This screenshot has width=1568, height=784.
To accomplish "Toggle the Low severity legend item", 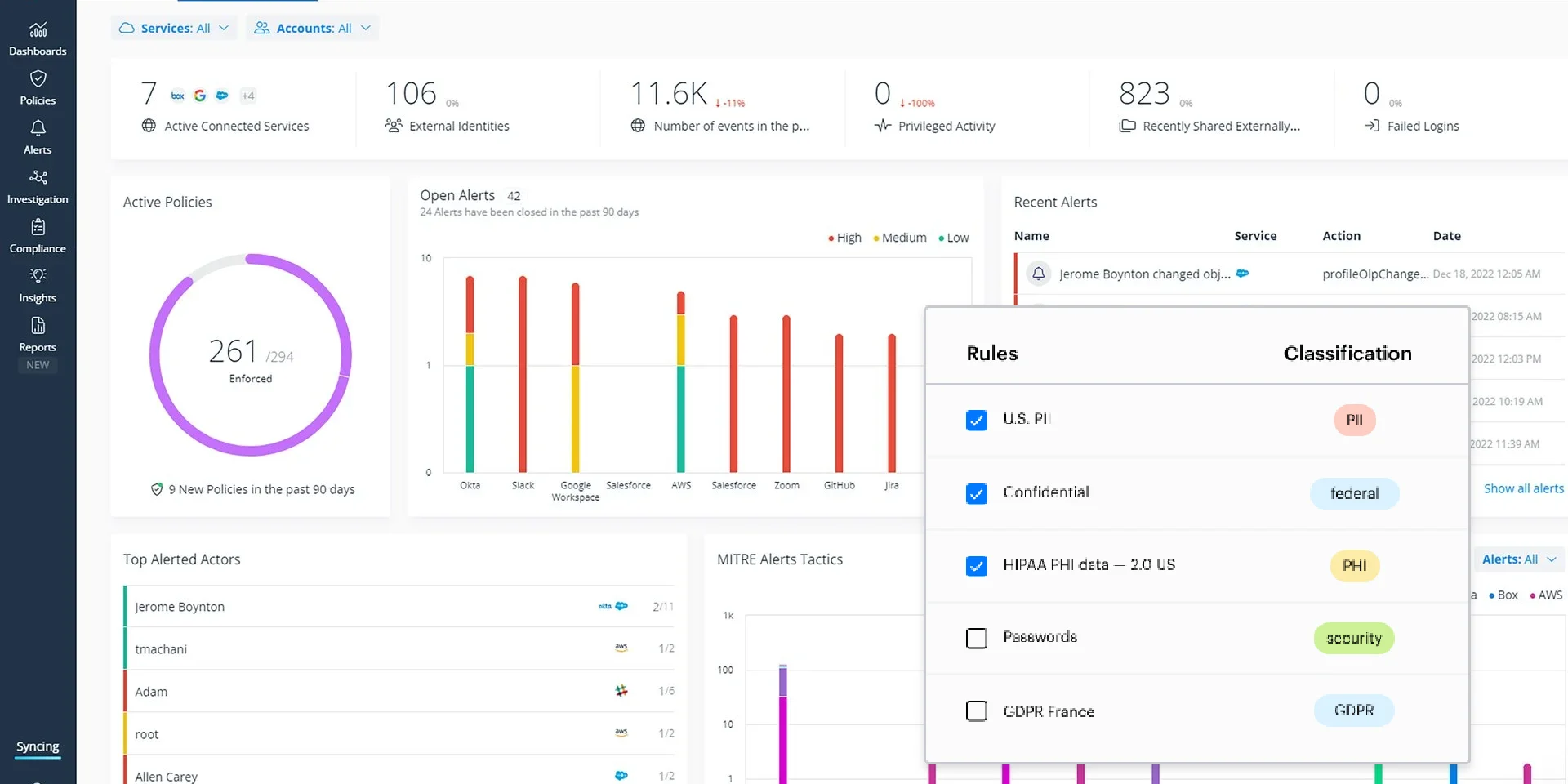I will 953,238.
